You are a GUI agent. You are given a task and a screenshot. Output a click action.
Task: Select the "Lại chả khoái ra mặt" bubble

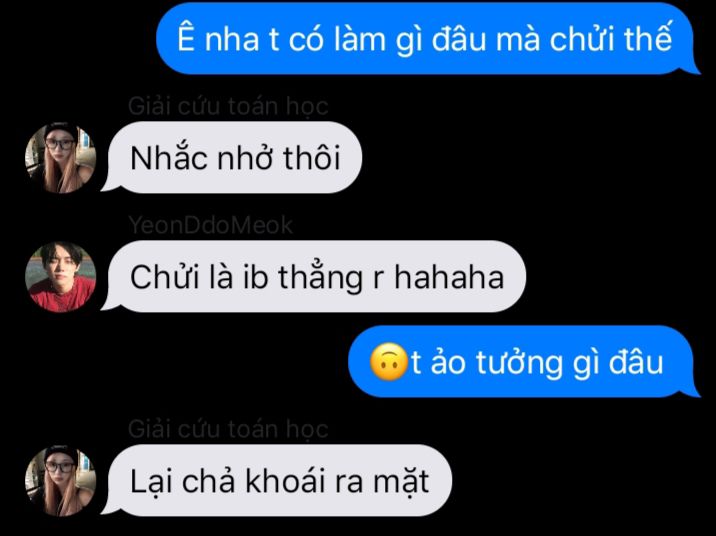277,480
